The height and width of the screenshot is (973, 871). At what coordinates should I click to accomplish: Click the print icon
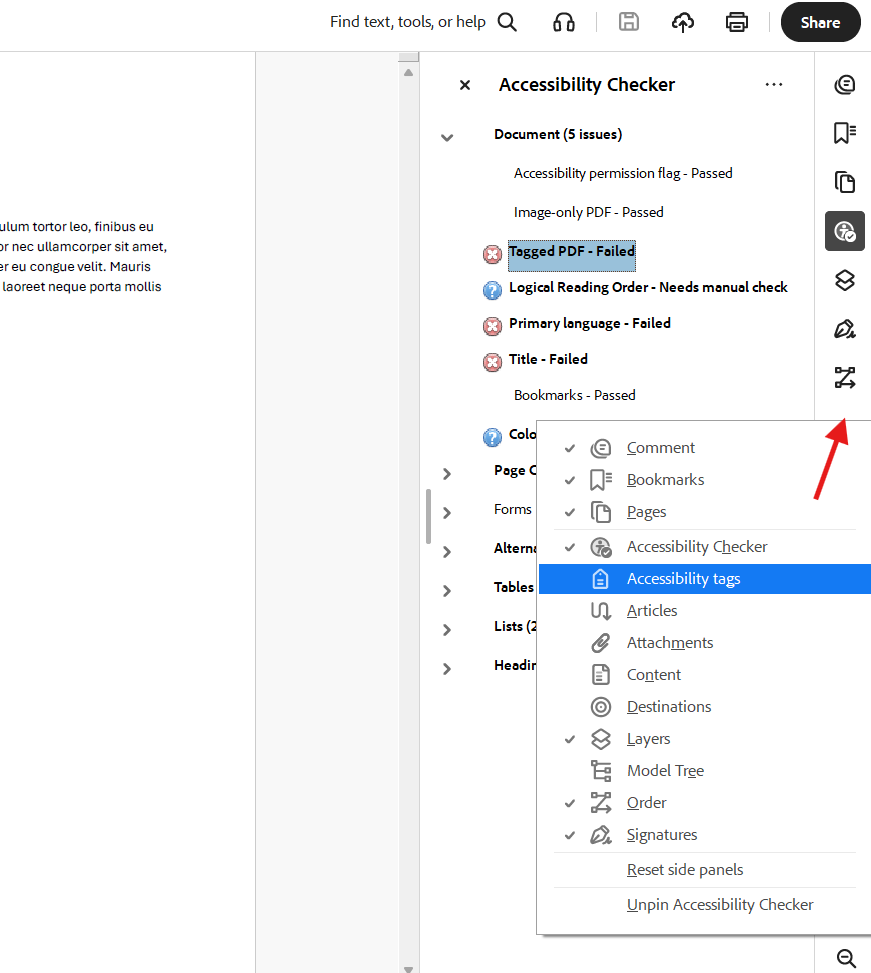tap(736, 22)
